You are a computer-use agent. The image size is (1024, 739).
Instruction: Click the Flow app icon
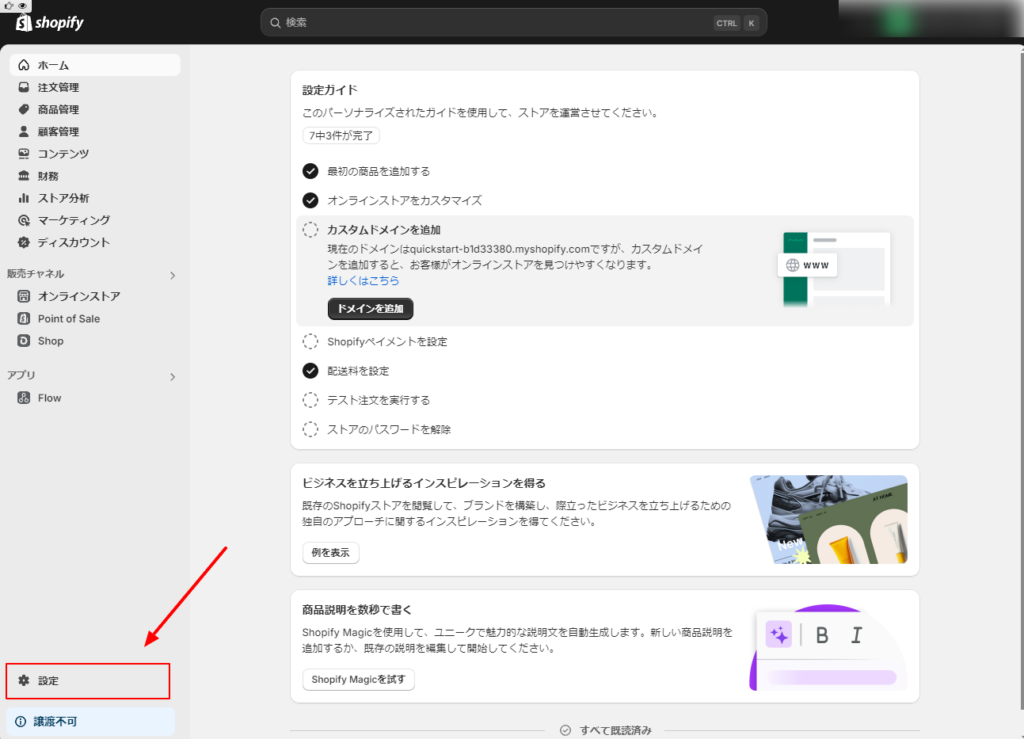(x=24, y=398)
